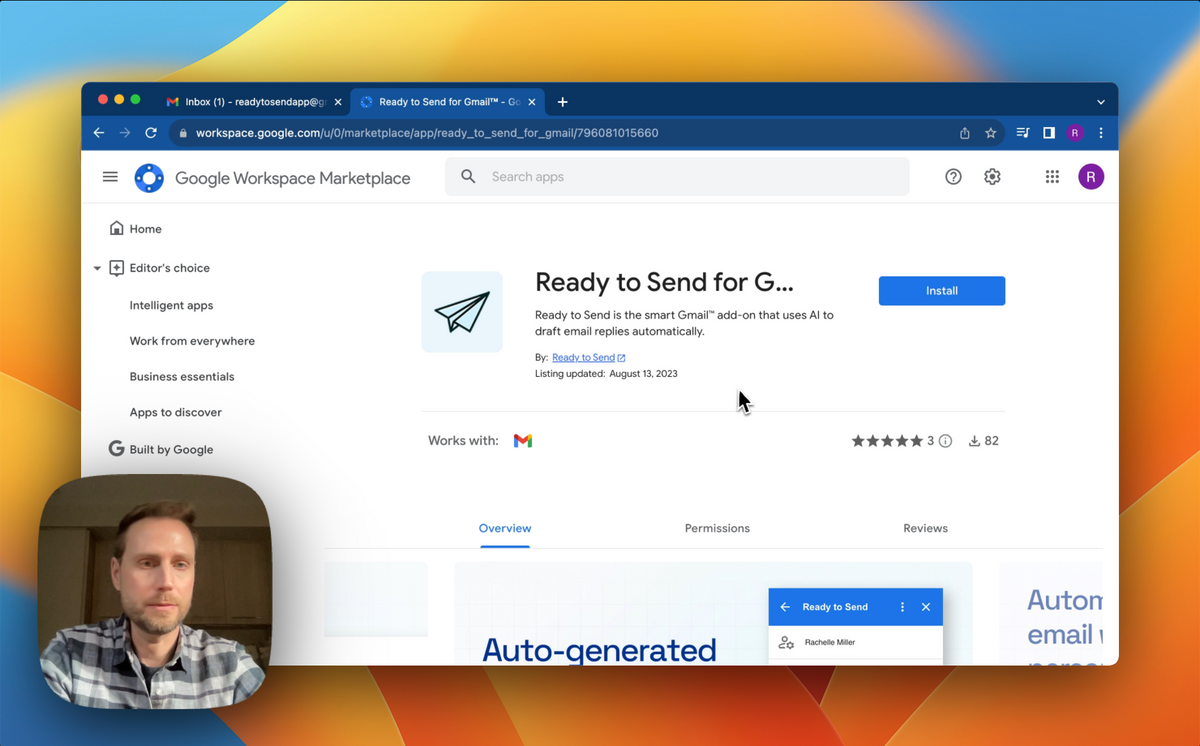Open a new browser tab
Viewport: 1200px width, 746px height.
pyautogui.click(x=563, y=102)
